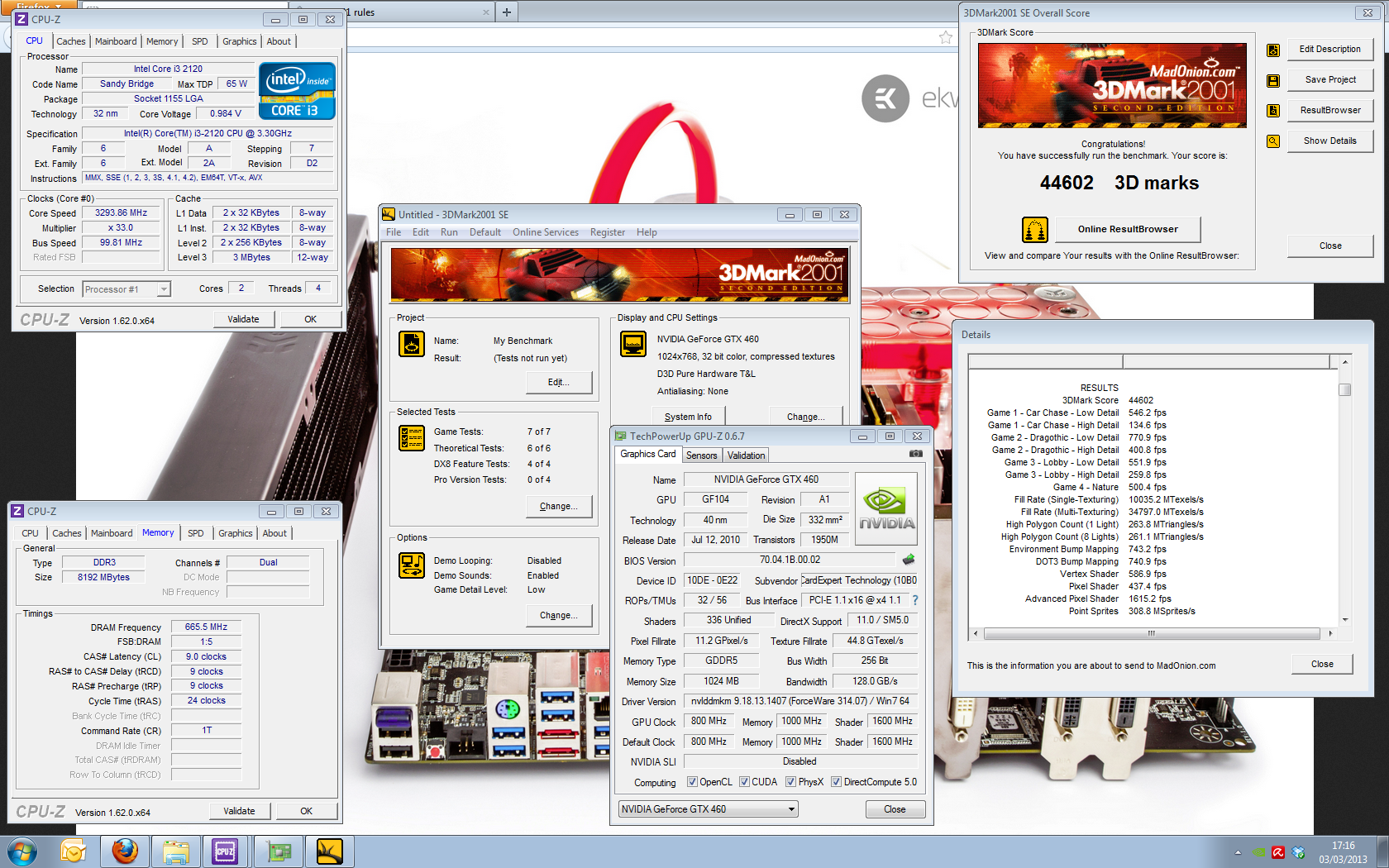Switch to 3DMark2001 from the taskbar
The width and height of the screenshot is (1389, 868).
click(x=330, y=851)
